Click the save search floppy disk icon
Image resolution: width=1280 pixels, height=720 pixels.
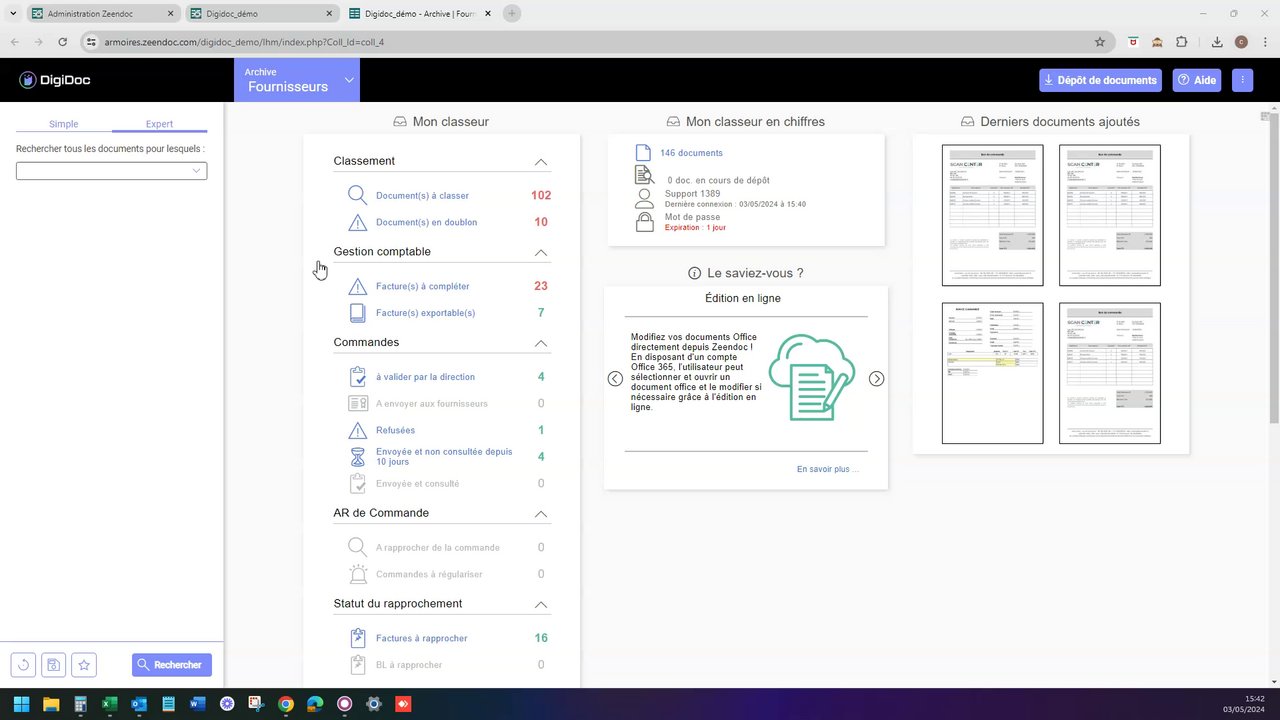tap(54, 665)
